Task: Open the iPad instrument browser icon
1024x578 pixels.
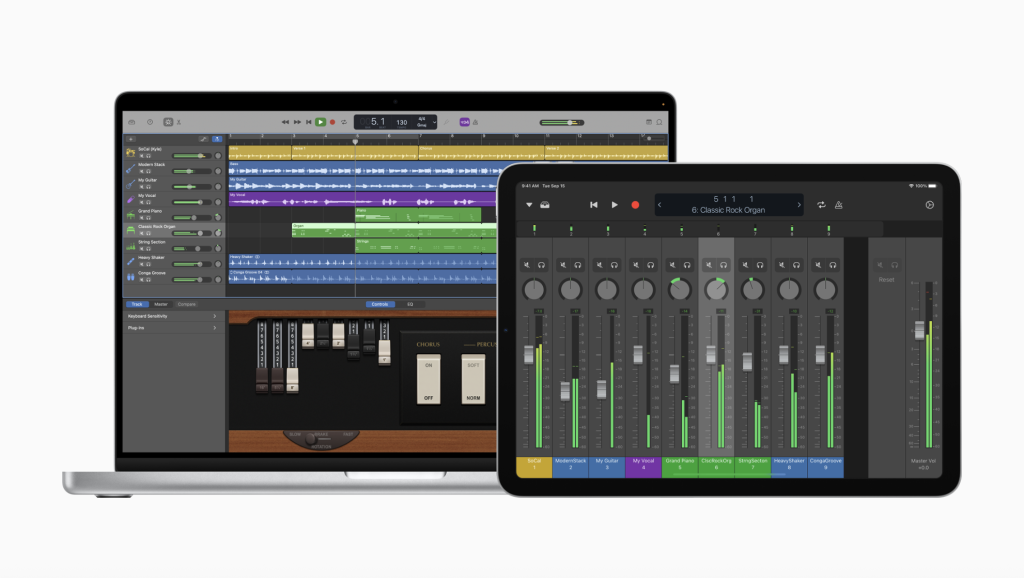Action: [545, 205]
